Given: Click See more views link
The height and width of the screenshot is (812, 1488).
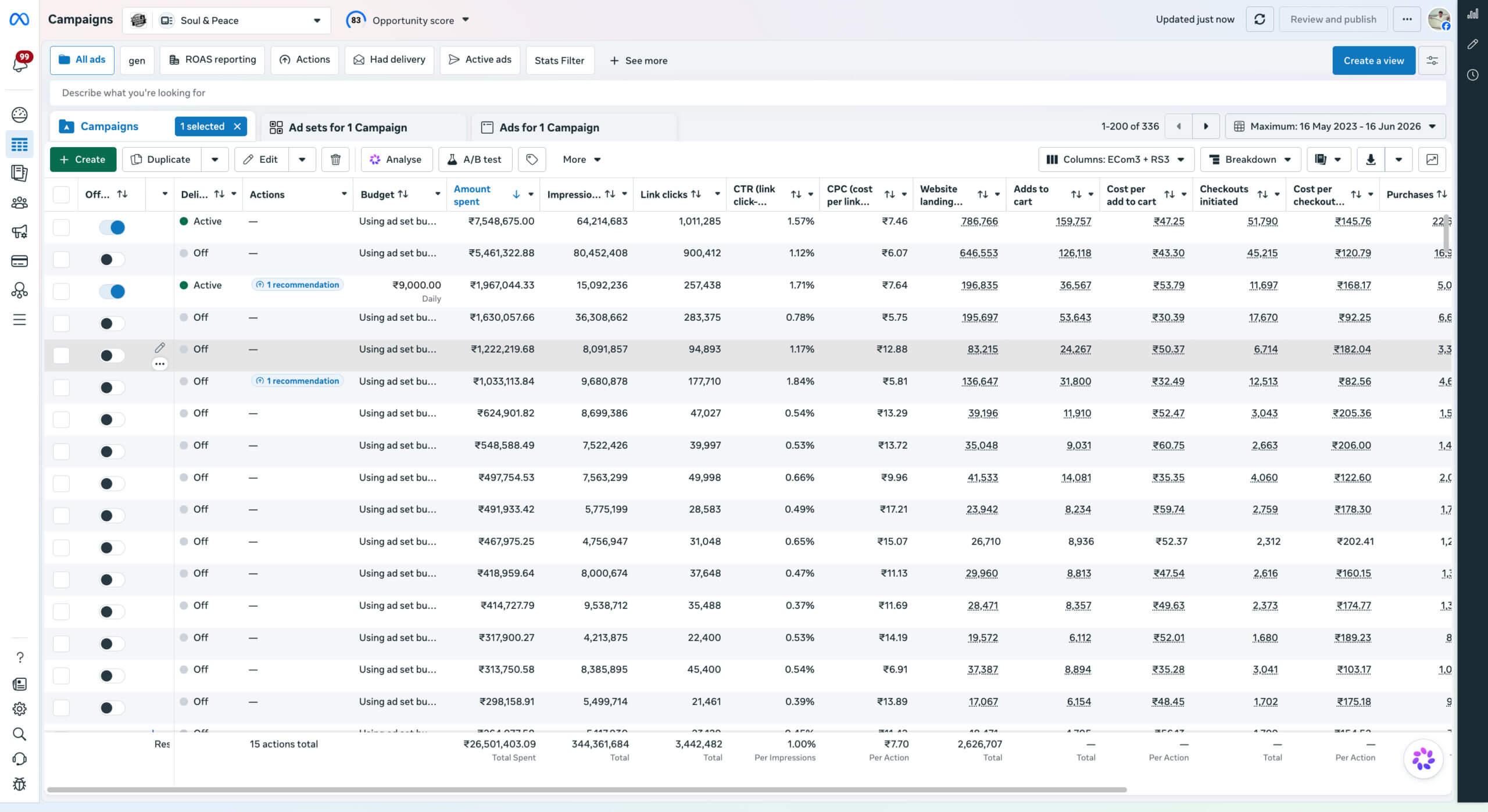Looking at the screenshot, I should click(x=638, y=60).
